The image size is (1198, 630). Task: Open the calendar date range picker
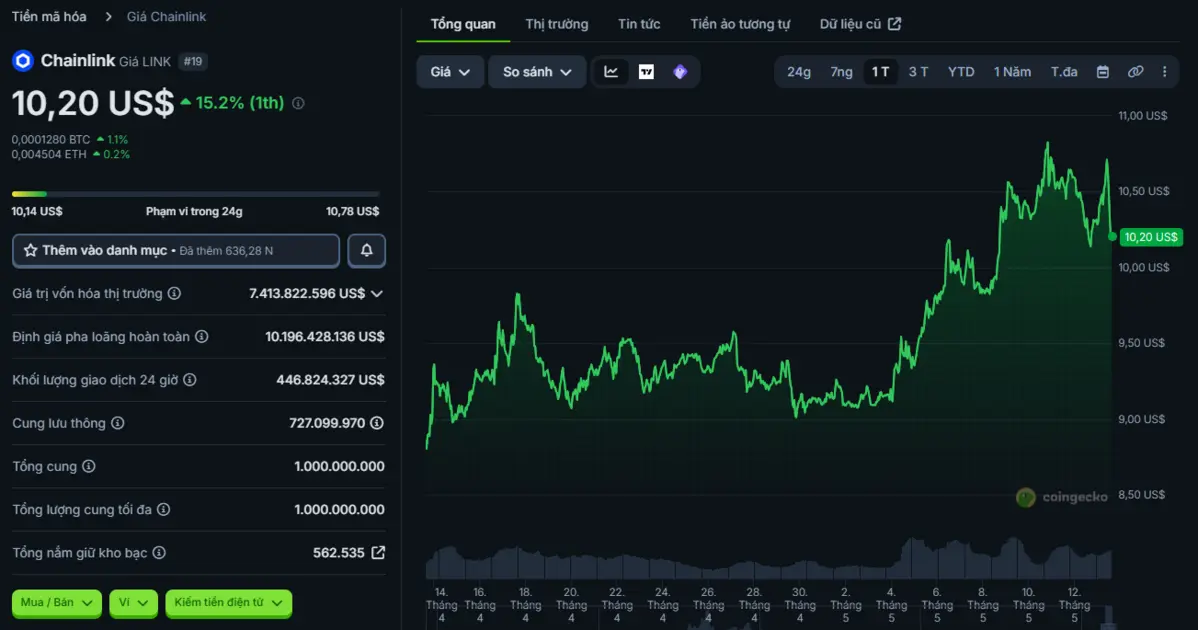click(1102, 72)
